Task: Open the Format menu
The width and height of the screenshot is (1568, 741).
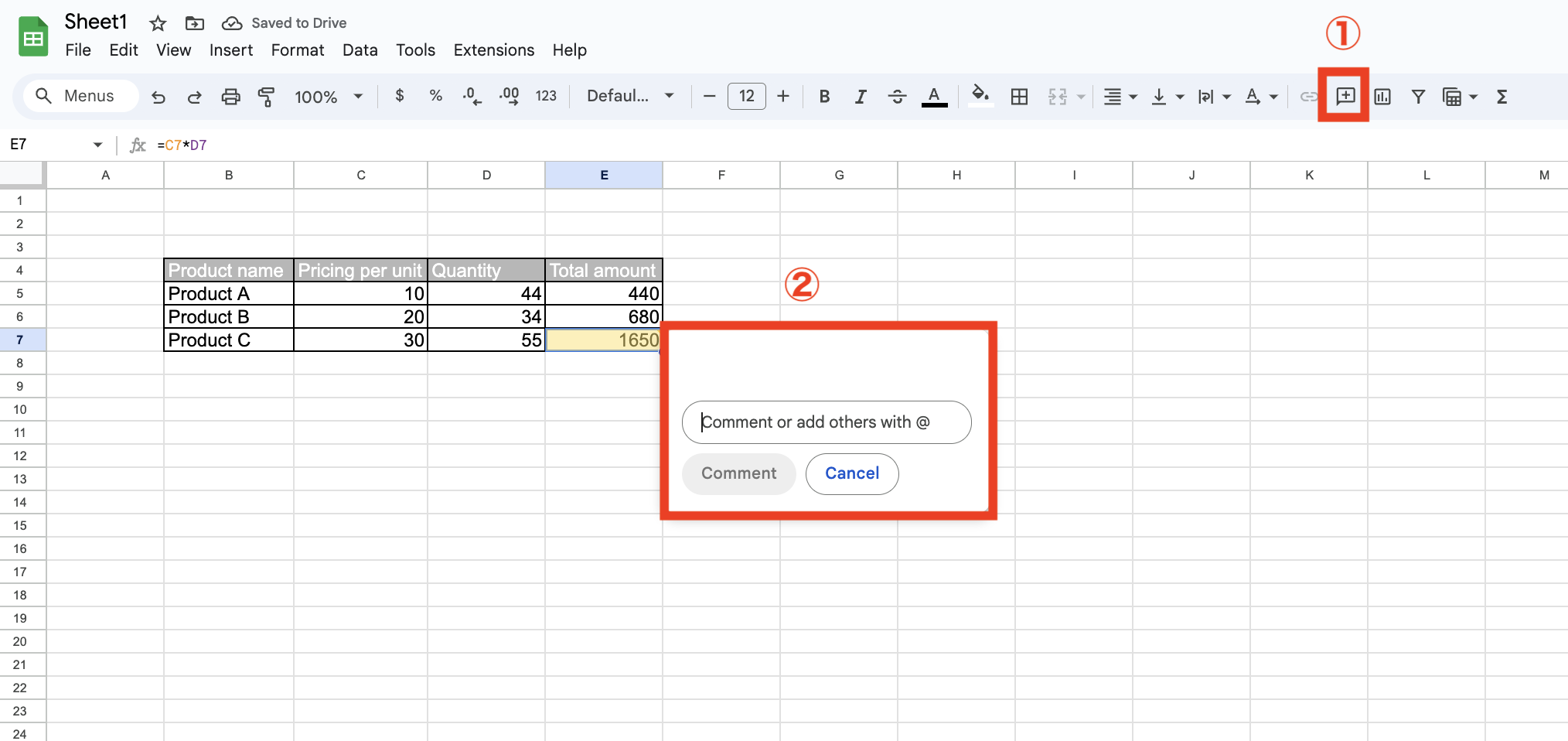Action: pos(297,50)
